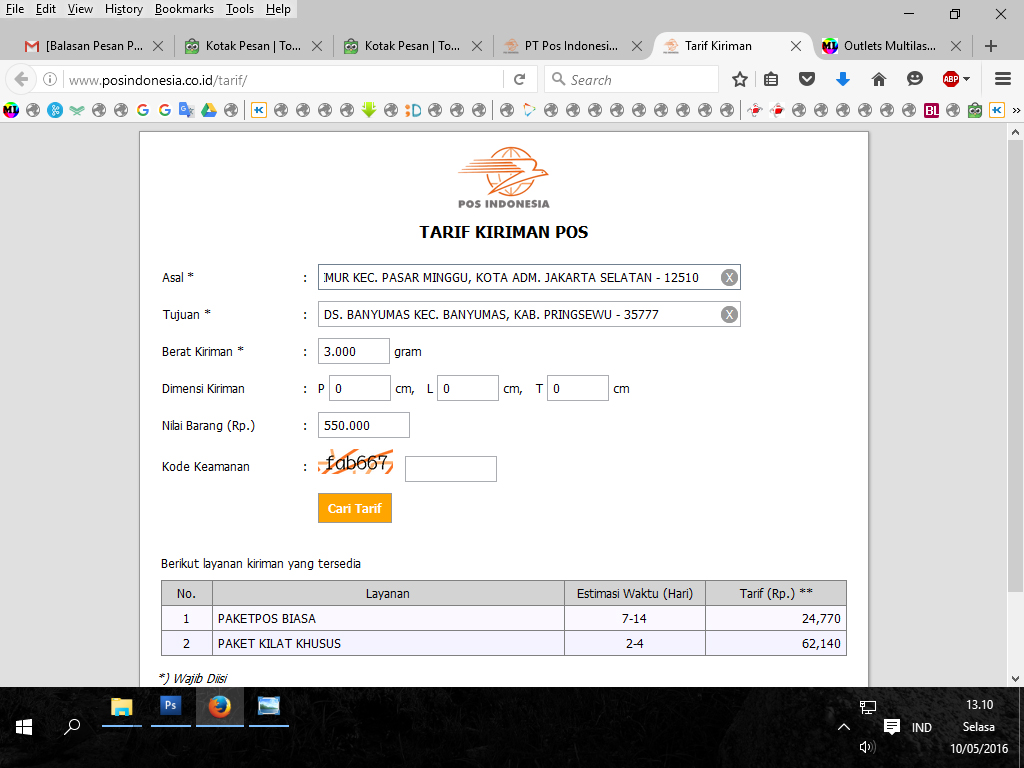
Task: Open File Explorer from the taskbar
Action: (121, 706)
